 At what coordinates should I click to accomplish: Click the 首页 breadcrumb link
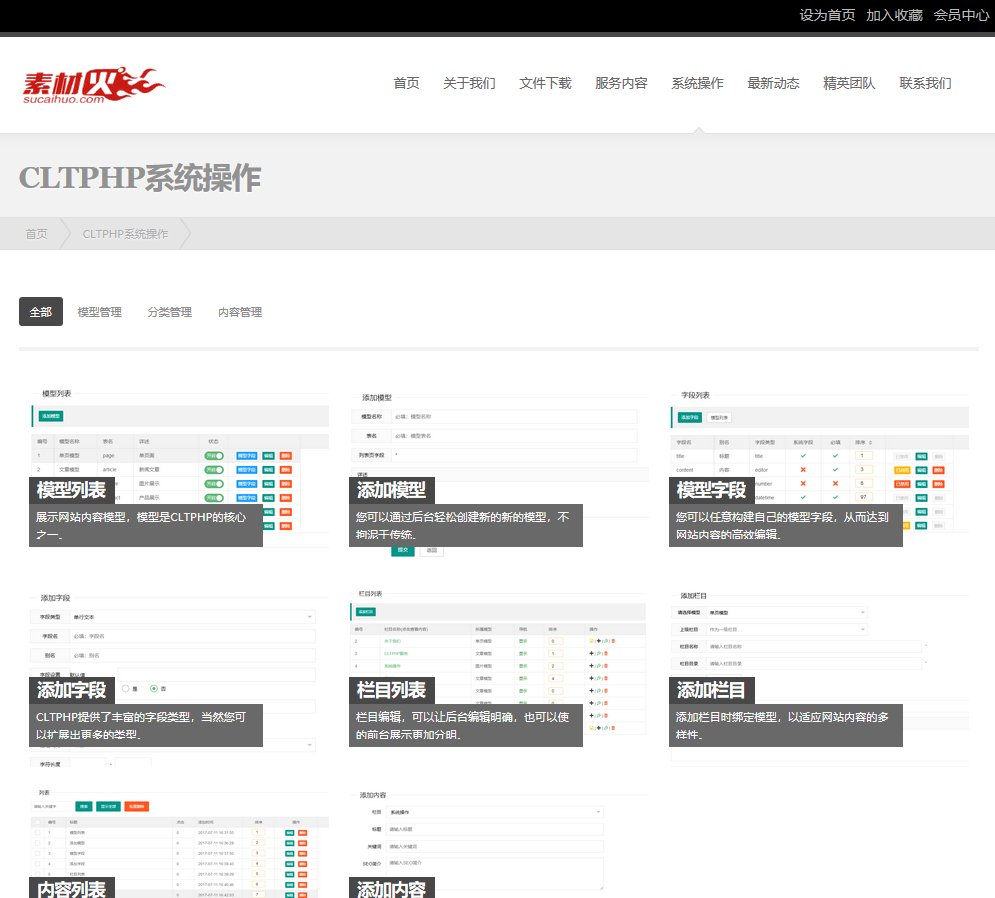(x=36, y=234)
